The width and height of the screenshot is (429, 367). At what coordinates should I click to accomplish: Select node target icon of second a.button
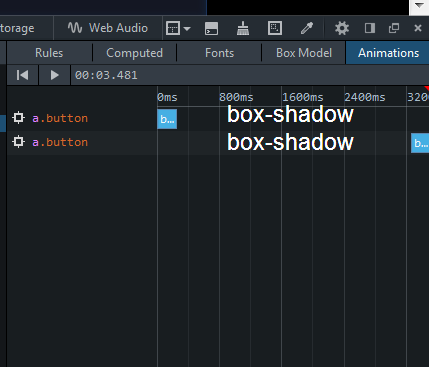[x=18, y=142]
